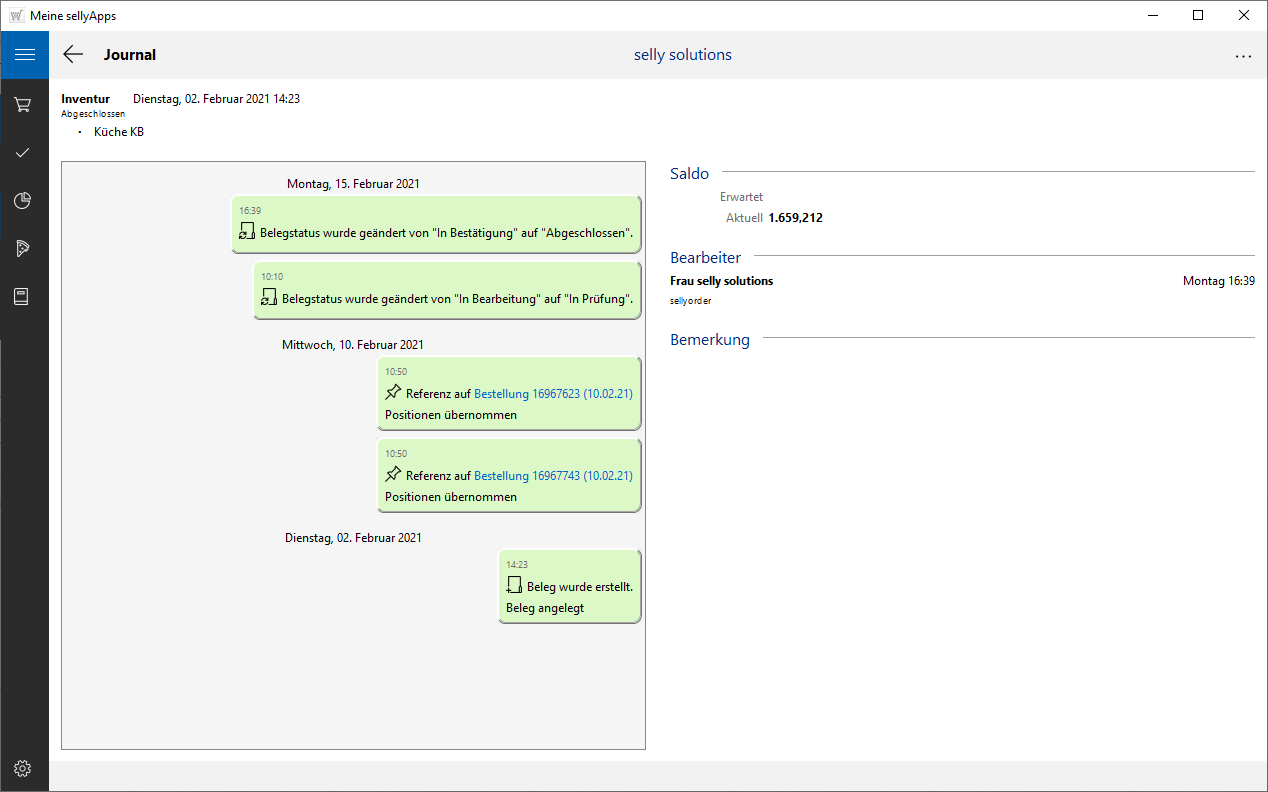Open settings gear in sidebar

click(x=23, y=768)
